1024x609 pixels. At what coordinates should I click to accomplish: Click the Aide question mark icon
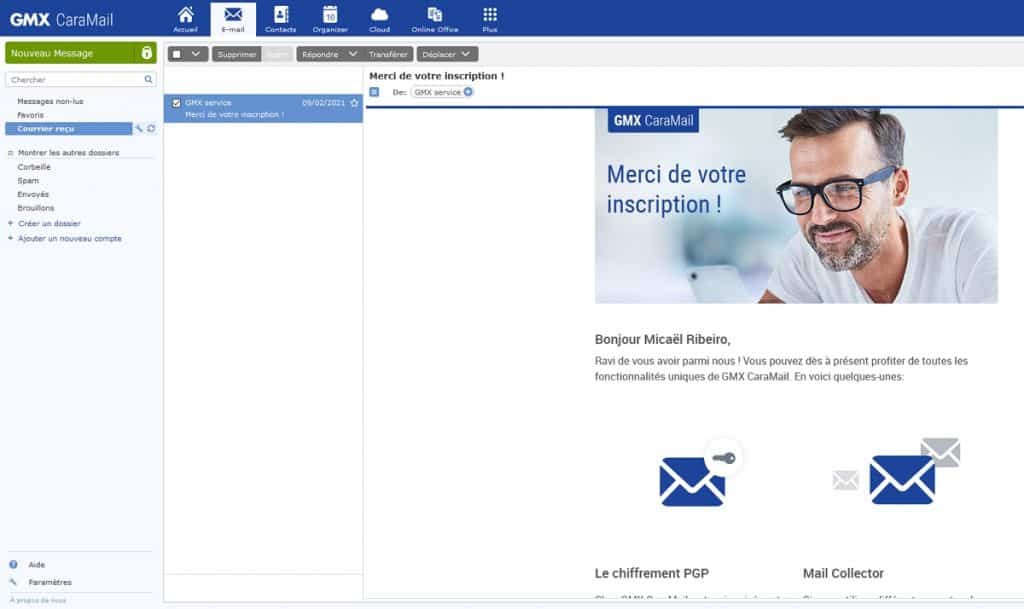pyautogui.click(x=13, y=565)
